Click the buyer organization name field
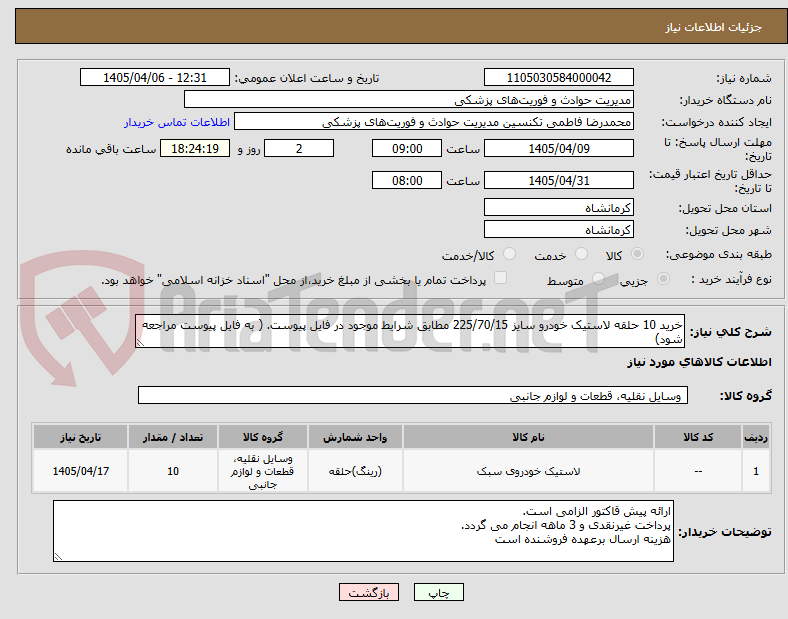The height and width of the screenshot is (619, 788). click(x=409, y=99)
